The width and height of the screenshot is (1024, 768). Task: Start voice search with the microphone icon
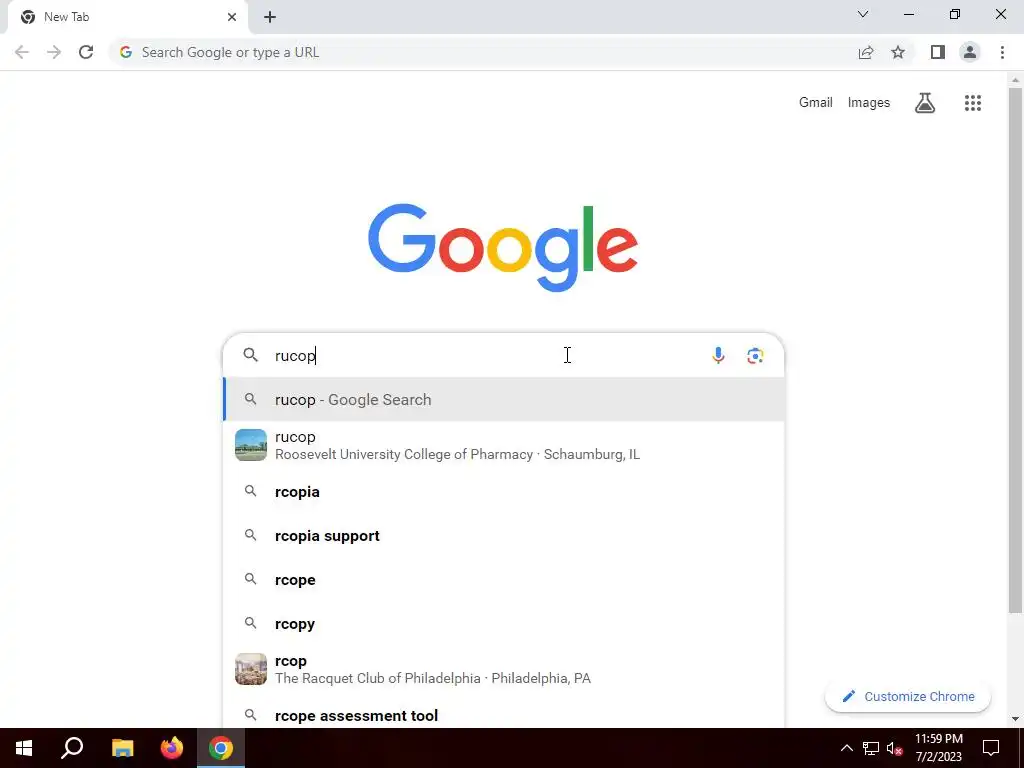[x=718, y=355]
